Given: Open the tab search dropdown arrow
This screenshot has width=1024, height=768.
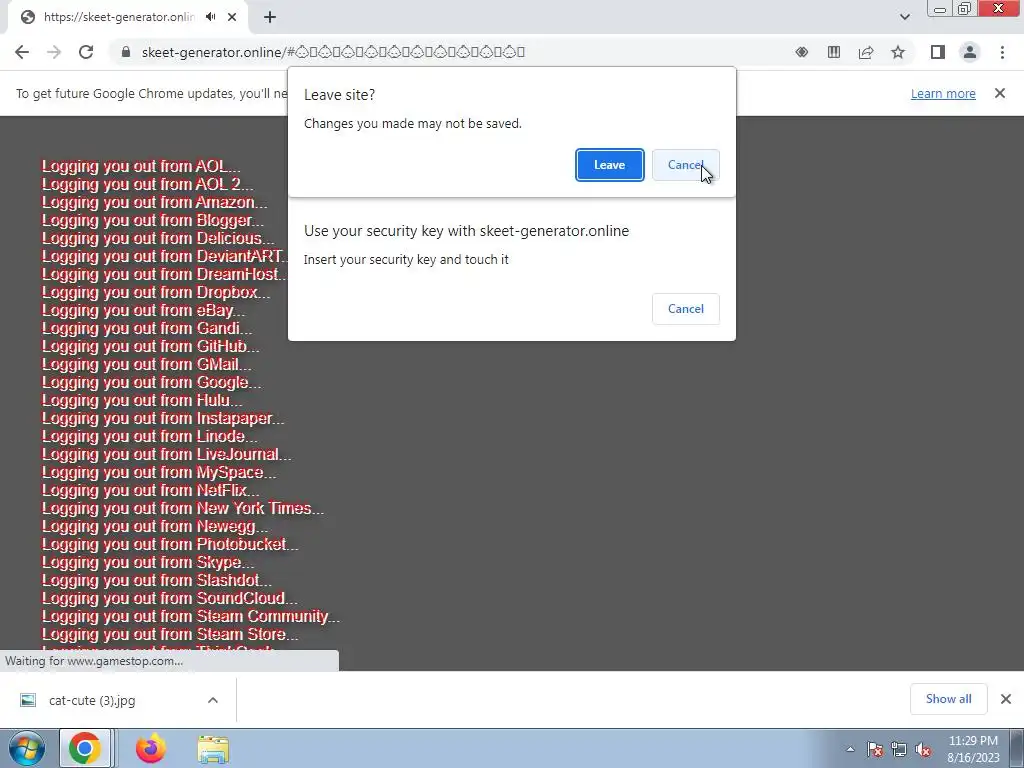Looking at the screenshot, I should (x=904, y=17).
